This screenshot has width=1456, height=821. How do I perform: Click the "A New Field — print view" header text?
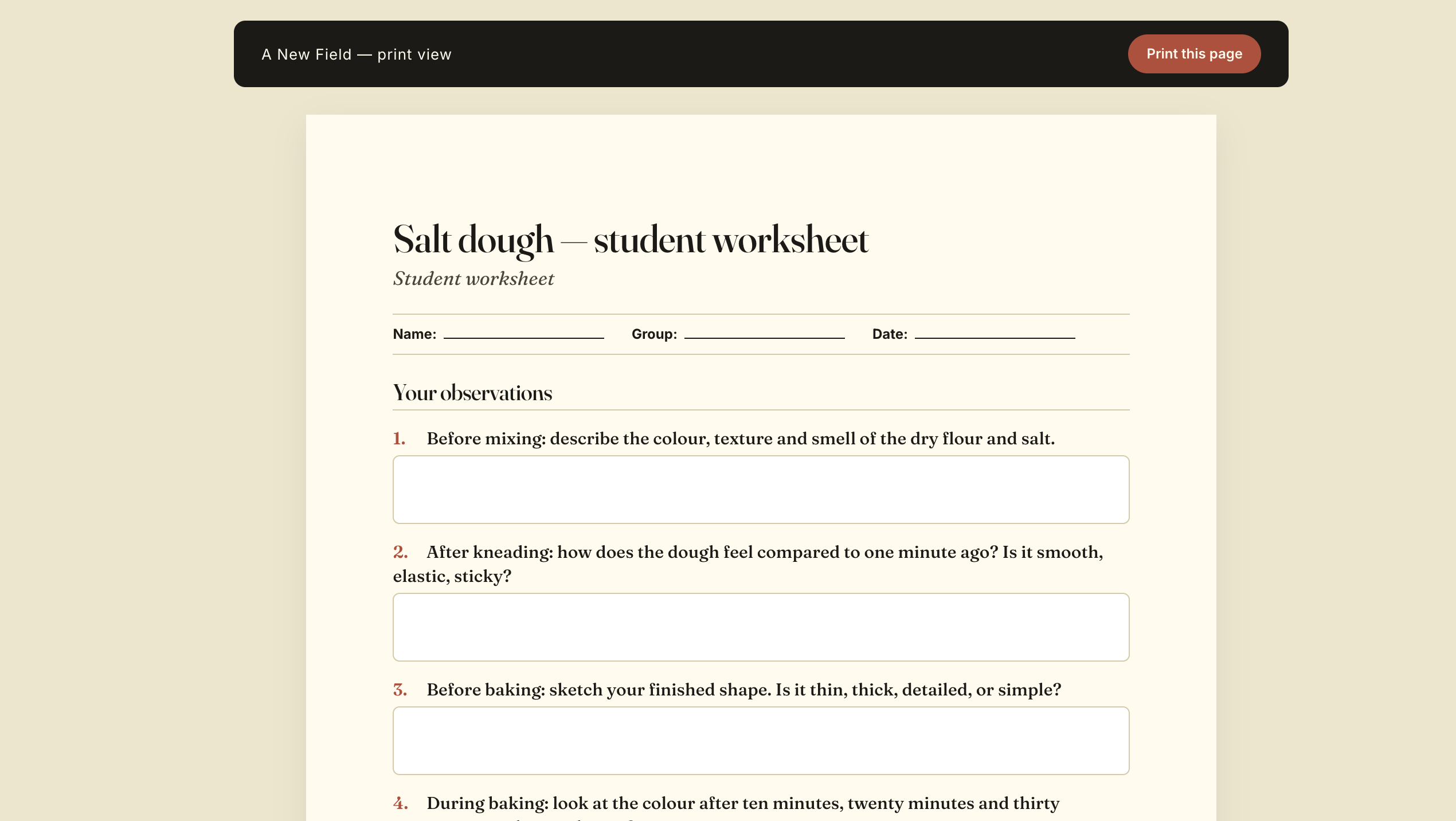356,54
